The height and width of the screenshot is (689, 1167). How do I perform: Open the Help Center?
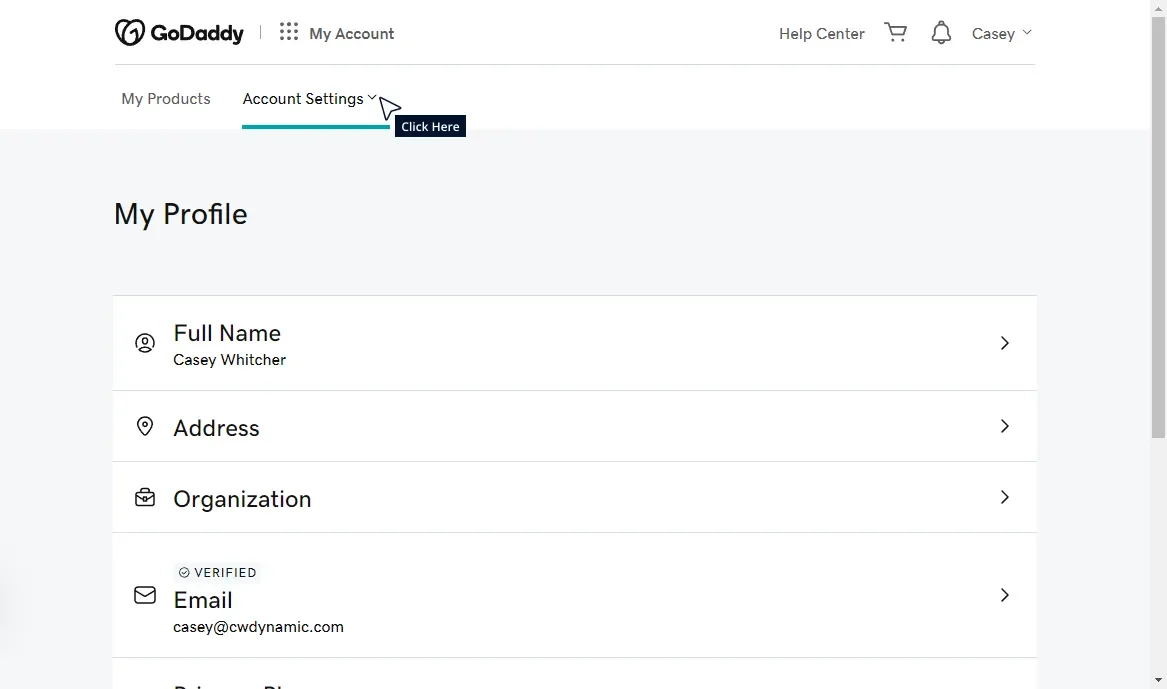821,33
